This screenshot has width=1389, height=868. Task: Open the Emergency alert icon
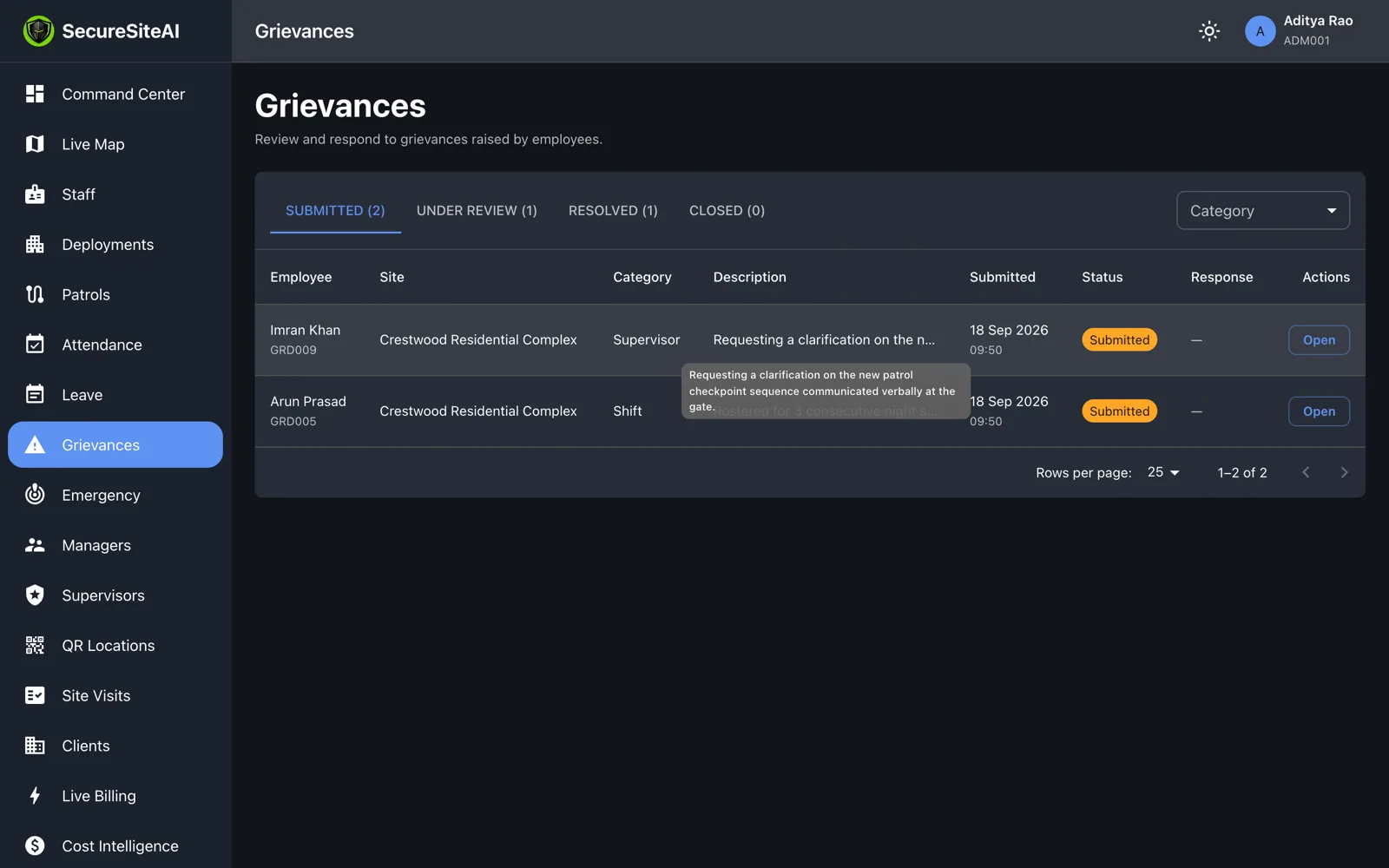tap(35, 495)
